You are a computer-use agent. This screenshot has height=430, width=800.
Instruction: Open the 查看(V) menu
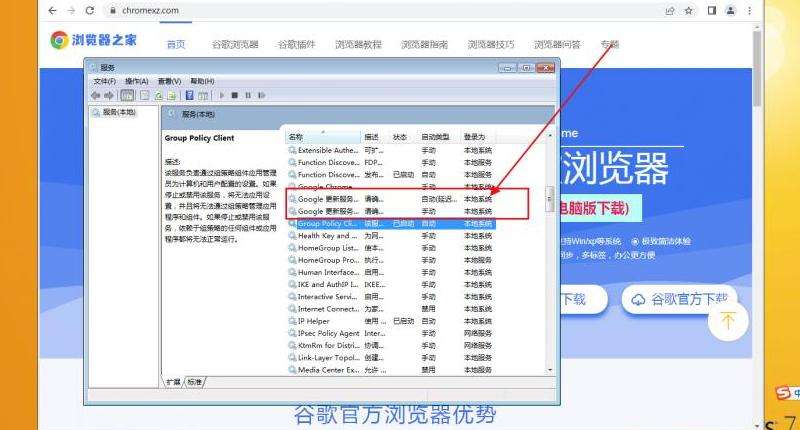(169, 81)
